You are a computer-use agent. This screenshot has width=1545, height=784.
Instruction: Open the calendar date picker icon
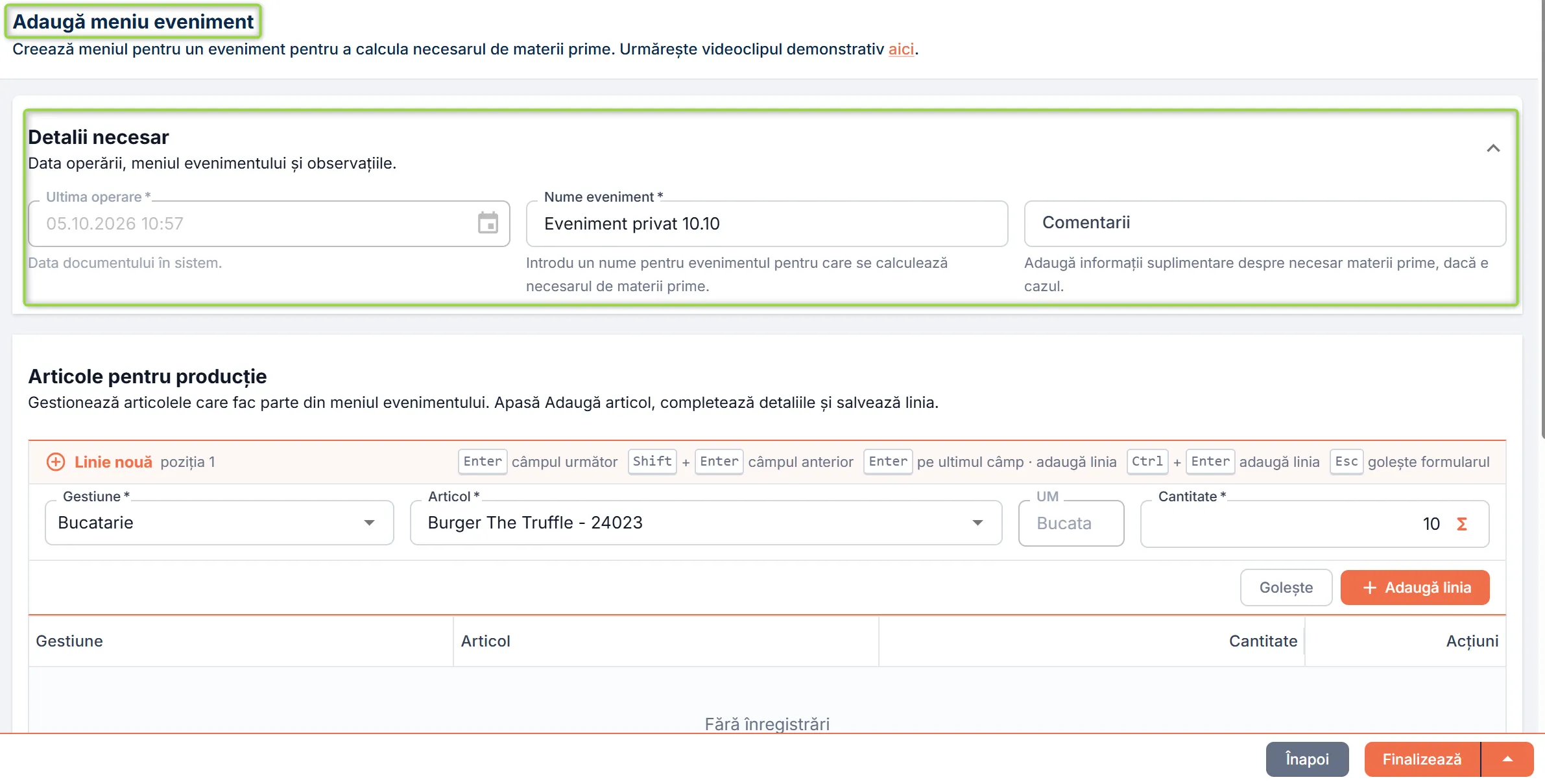tap(488, 223)
